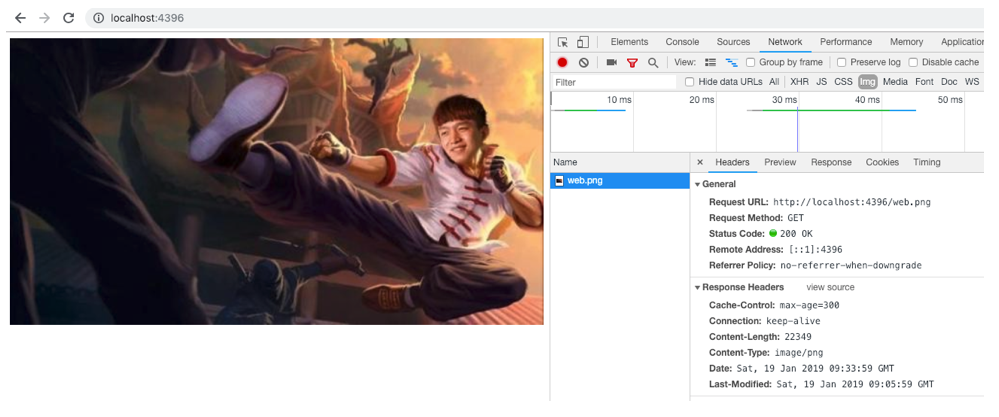The width and height of the screenshot is (999, 417).
Task: Filter requests by All types
Action: [773, 81]
